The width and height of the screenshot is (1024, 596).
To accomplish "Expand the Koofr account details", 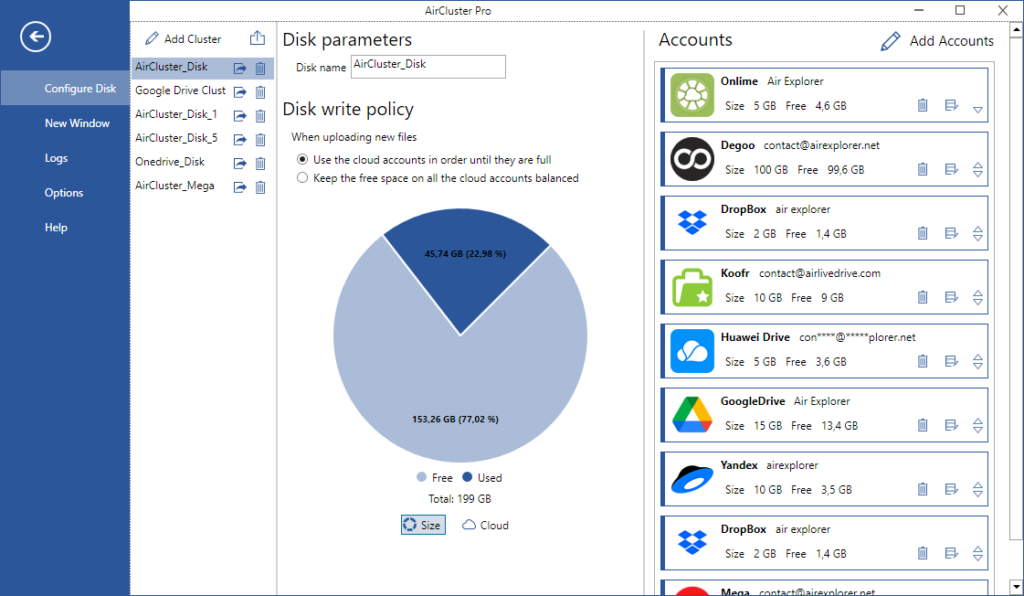I will pos(977,297).
